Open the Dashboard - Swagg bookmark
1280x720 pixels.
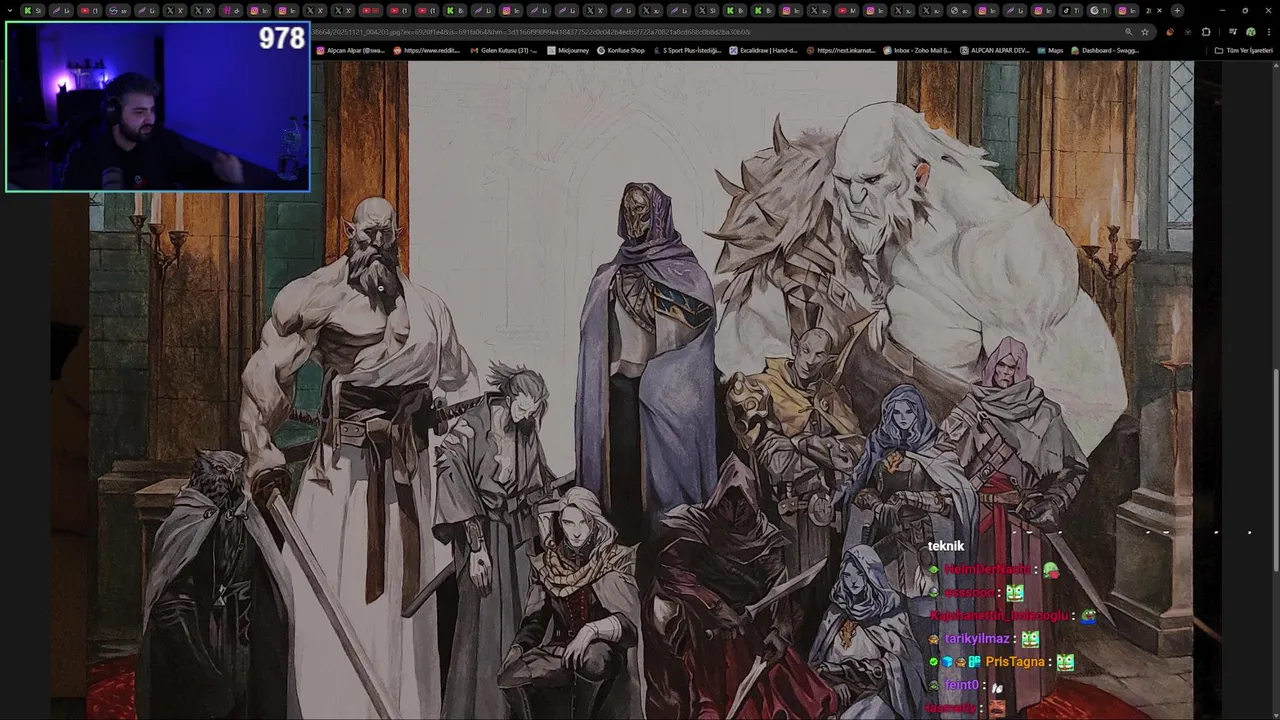click(1105, 50)
